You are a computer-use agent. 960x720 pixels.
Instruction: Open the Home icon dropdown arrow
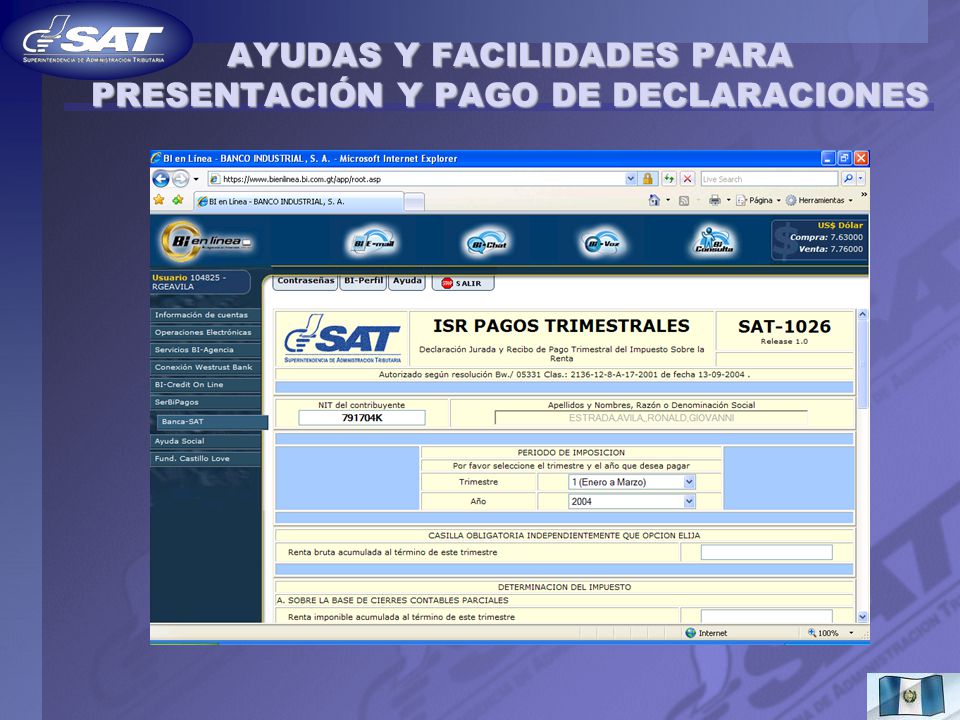(x=668, y=200)
